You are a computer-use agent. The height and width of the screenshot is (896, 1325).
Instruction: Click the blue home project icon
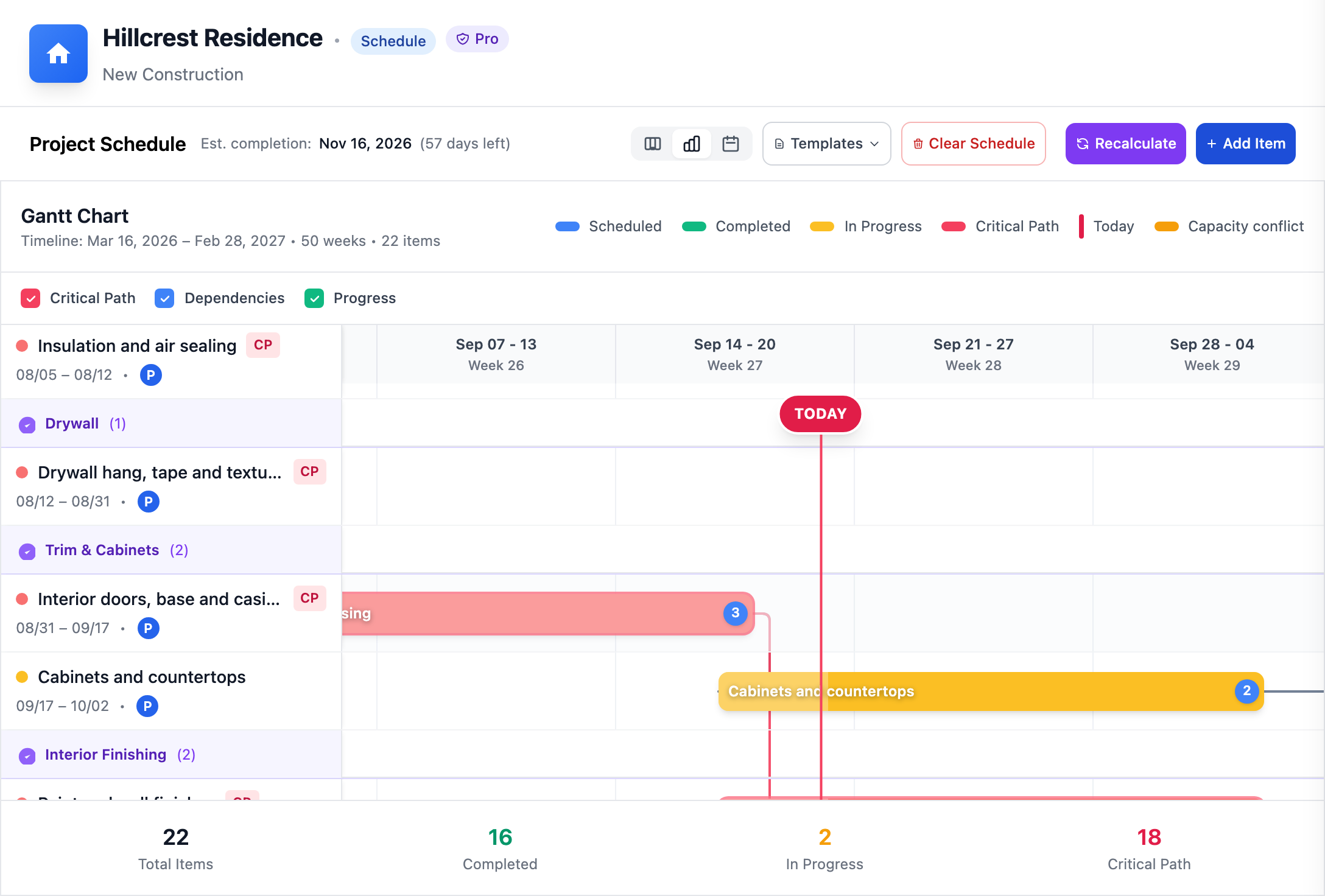tap(58, 54)
